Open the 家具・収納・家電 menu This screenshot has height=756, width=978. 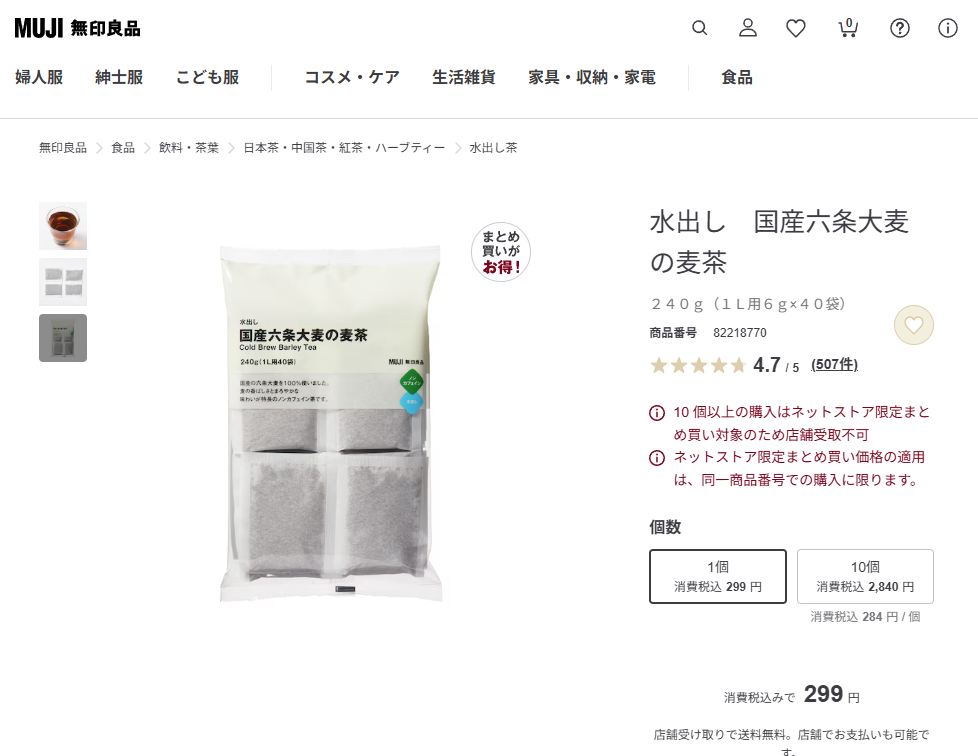[592, 77]
